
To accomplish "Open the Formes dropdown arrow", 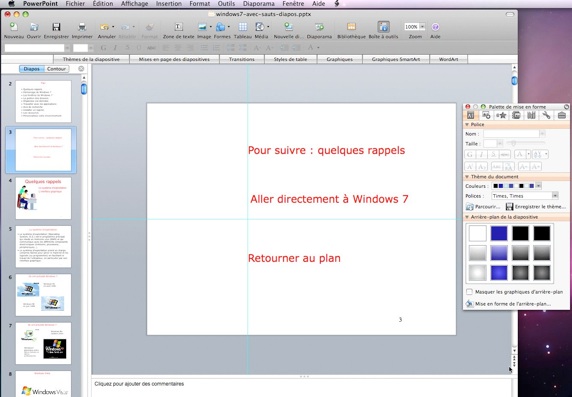I will coord(229,27).
